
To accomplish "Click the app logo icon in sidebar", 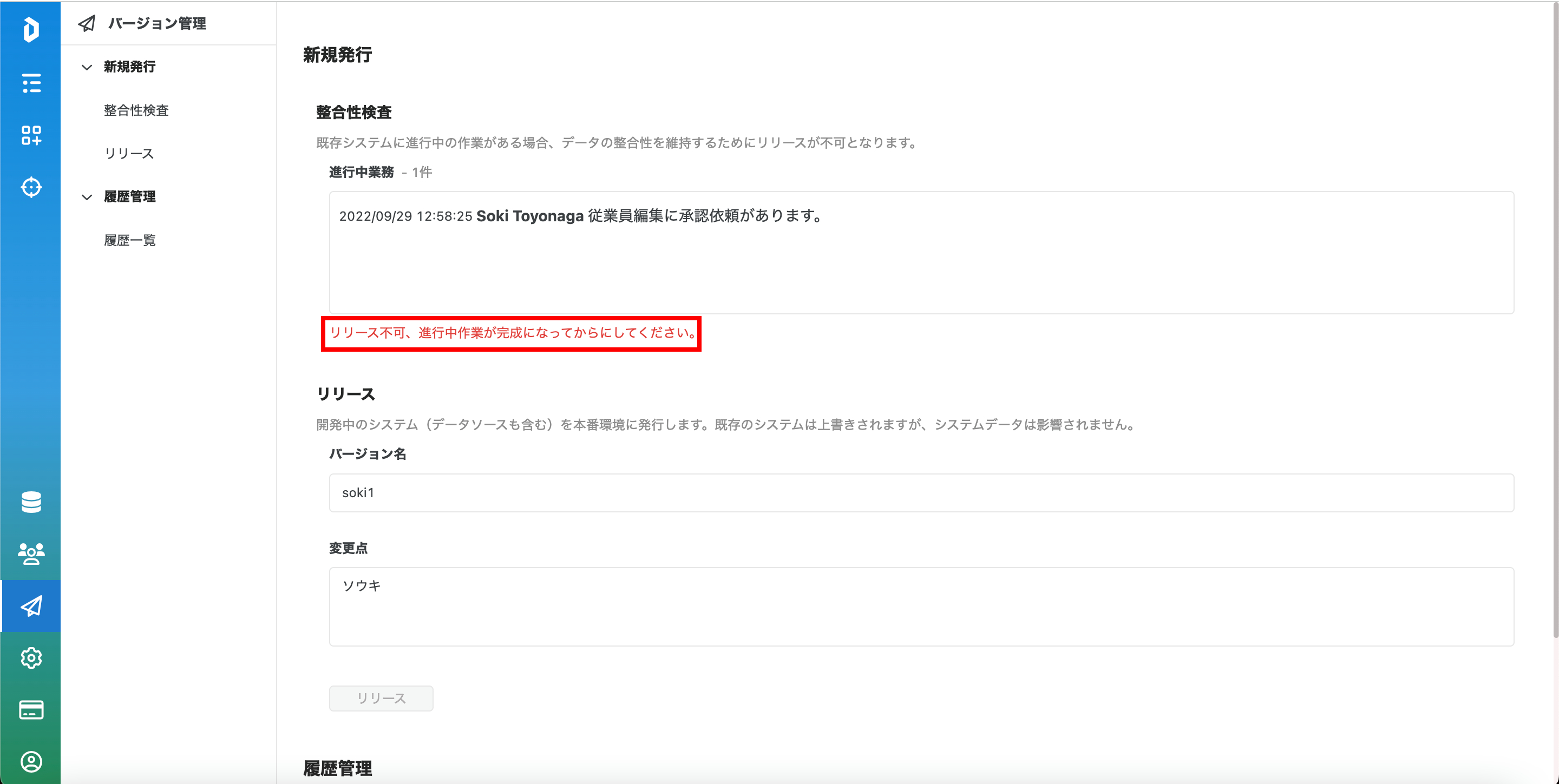I will point(31,30).
